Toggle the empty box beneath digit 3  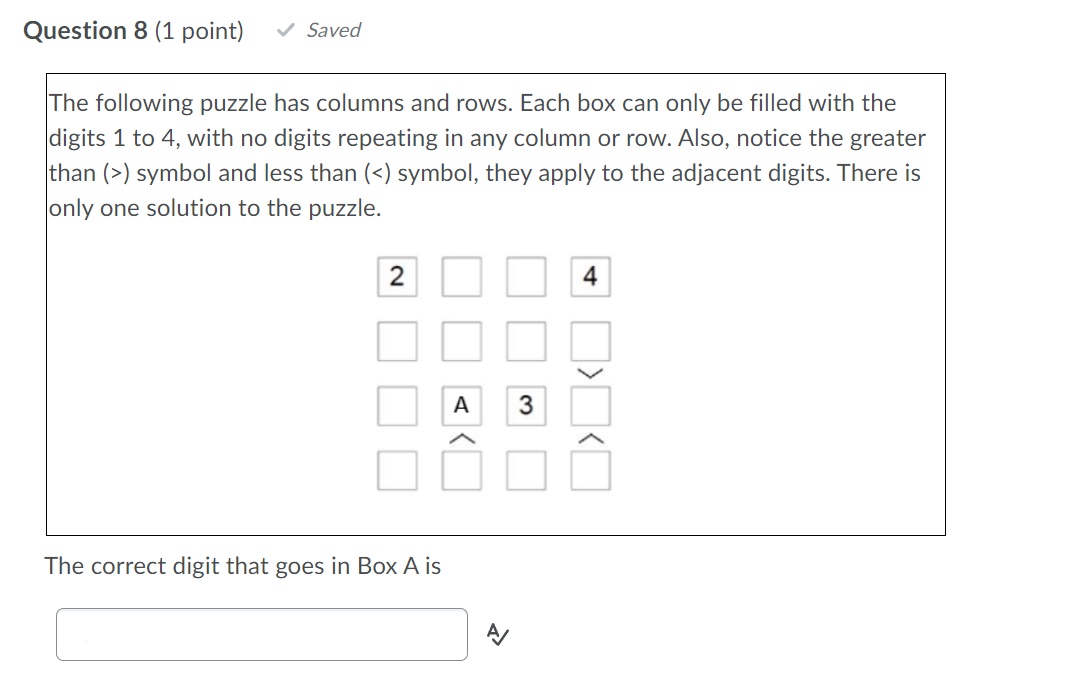click(x=525, y=470)
